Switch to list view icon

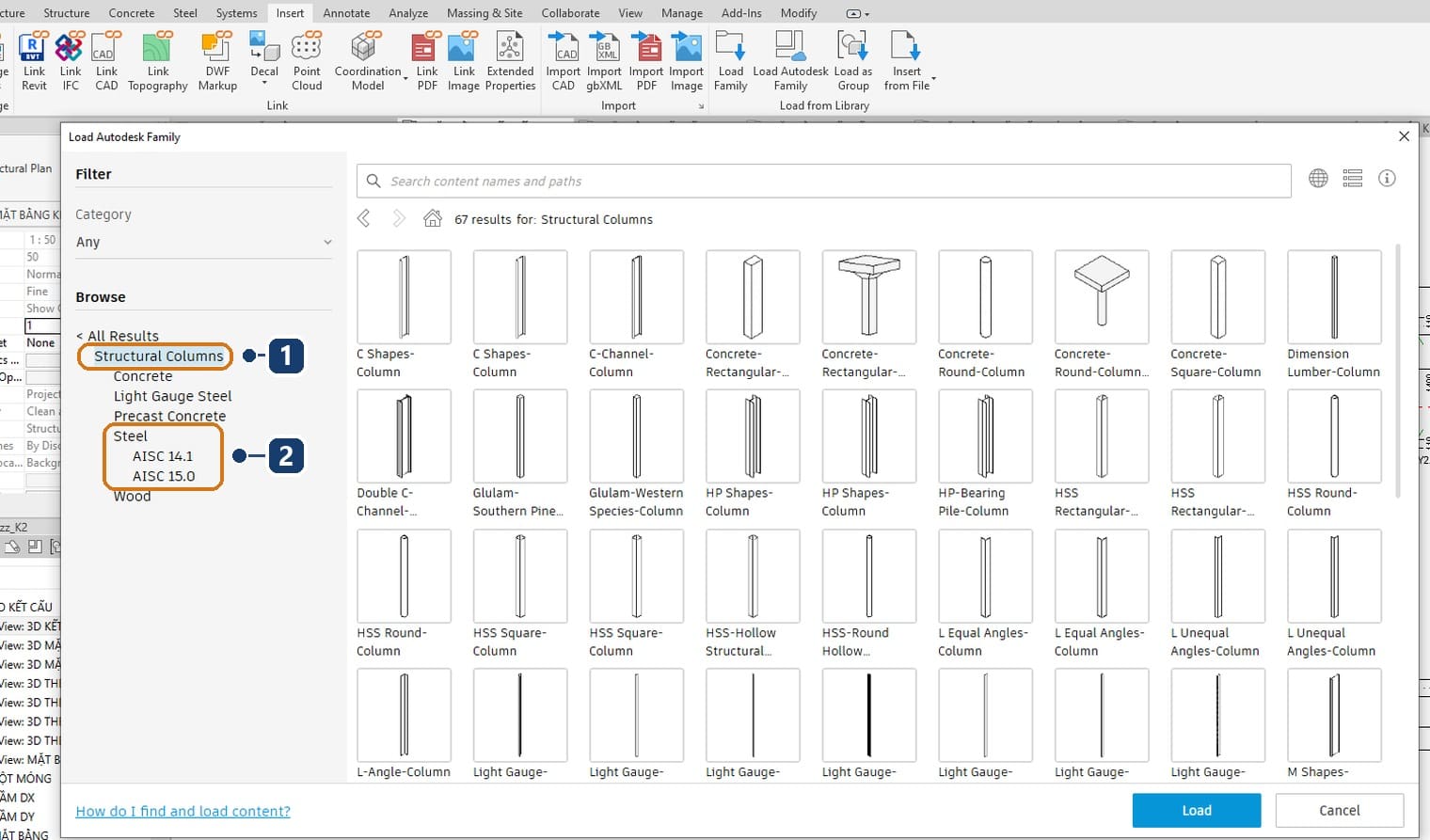pyautogui.click(x=1353, y=179)
